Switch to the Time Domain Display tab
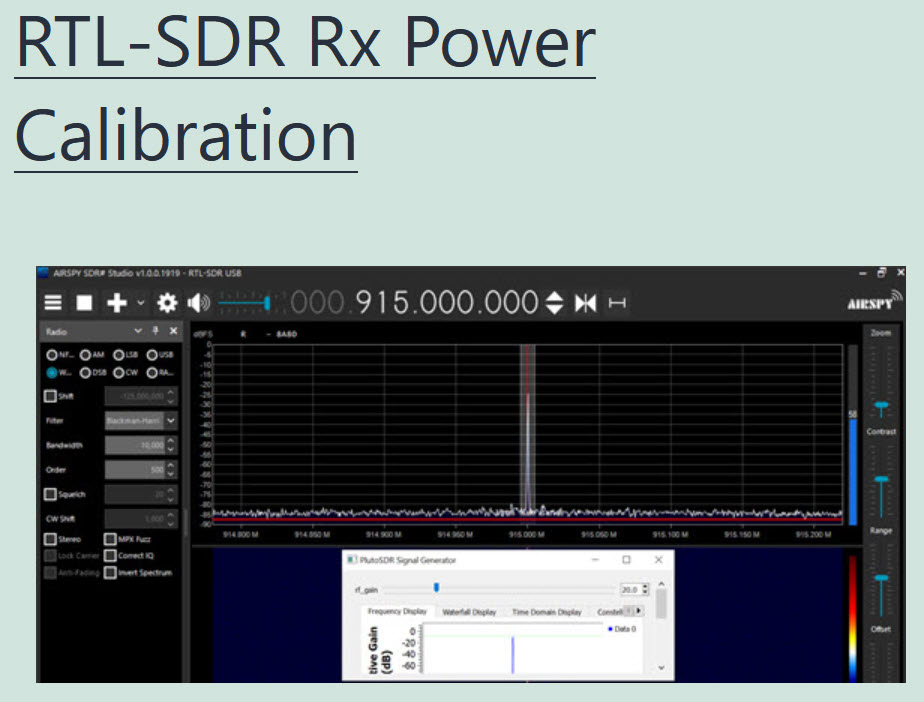Screen dimensions: 924x702 (x=546, y=612)
